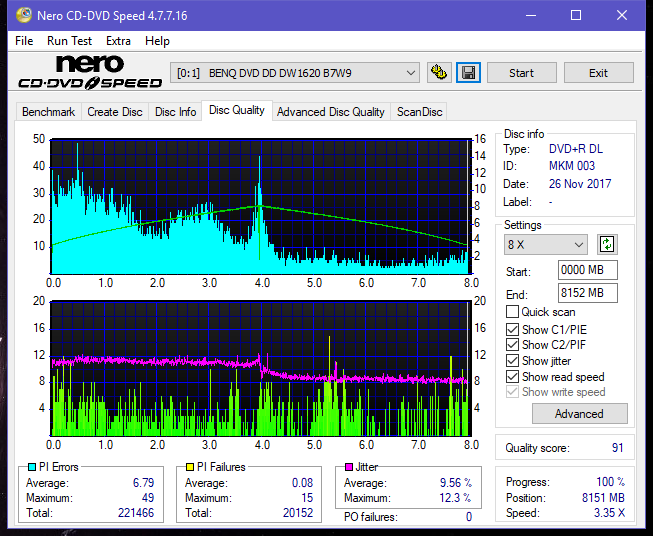
Task: Open the File menu
Action: point(24,41)
